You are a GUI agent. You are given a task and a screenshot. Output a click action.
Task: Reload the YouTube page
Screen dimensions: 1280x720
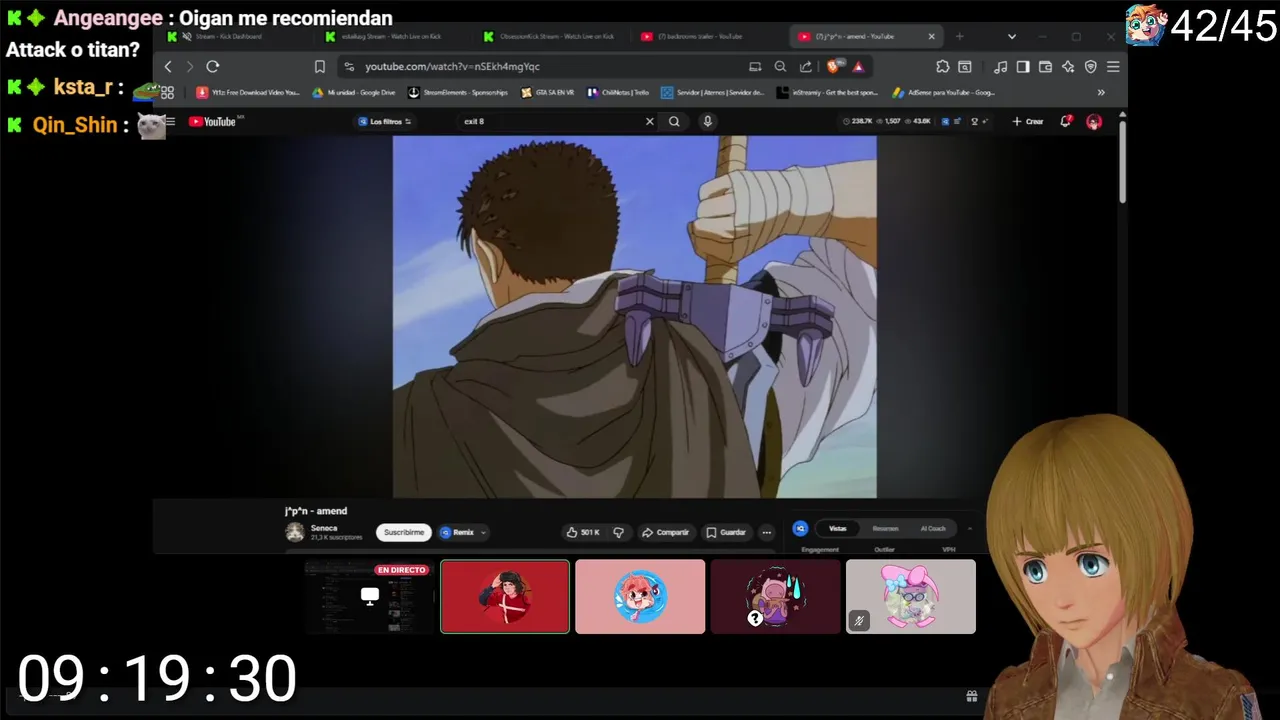[213, 67]
